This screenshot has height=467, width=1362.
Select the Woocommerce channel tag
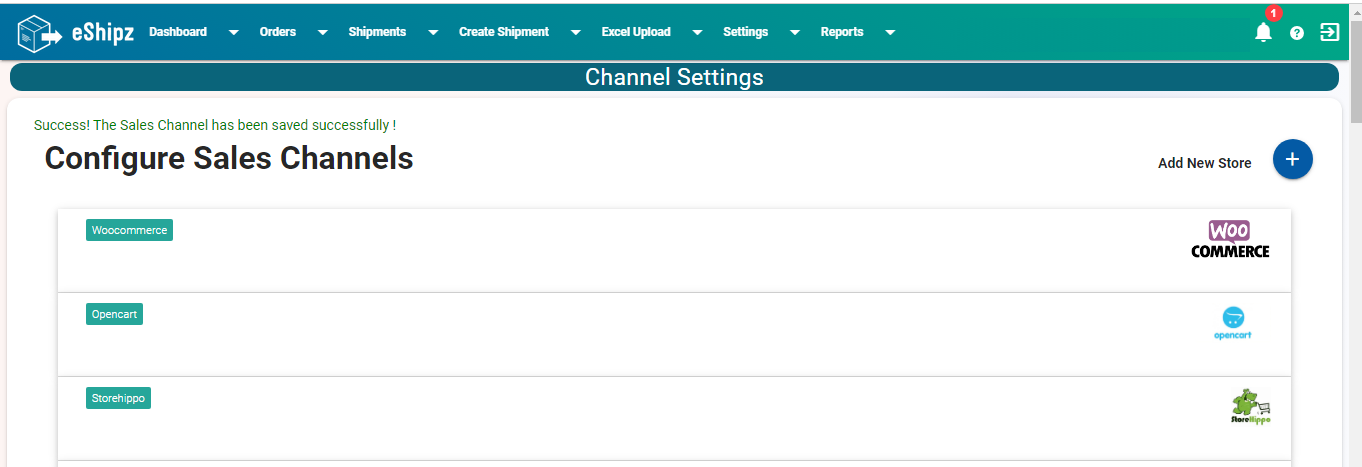coord(129,230)
